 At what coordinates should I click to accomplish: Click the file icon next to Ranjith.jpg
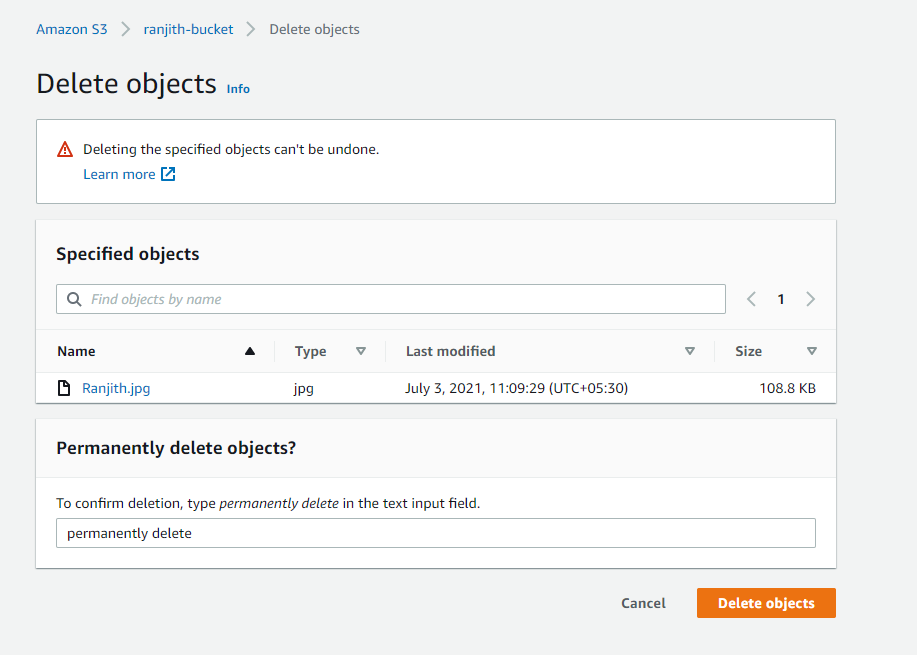64,388
